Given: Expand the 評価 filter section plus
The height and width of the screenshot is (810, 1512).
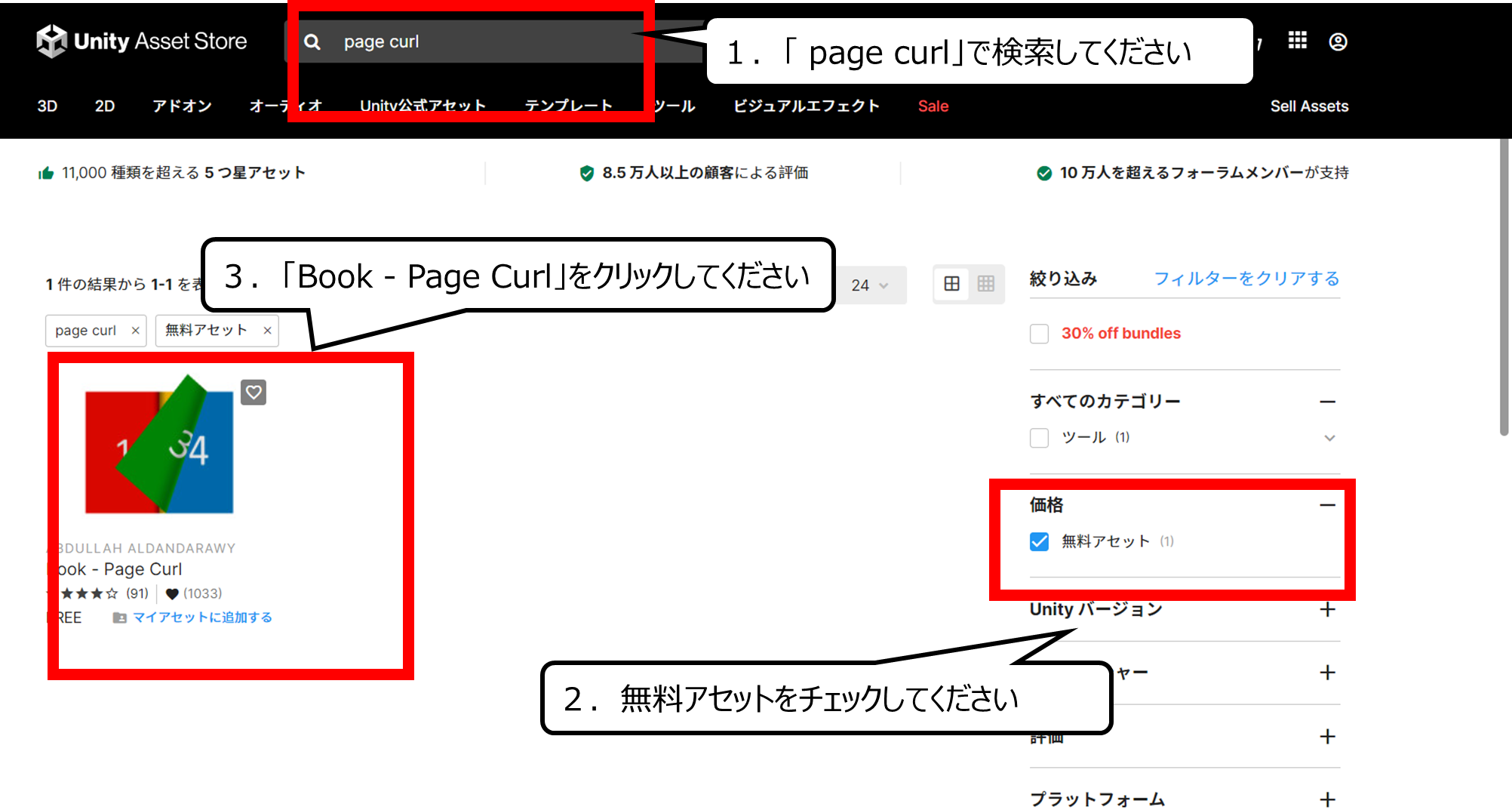Looking at the screenshot, I should 1328,736.
